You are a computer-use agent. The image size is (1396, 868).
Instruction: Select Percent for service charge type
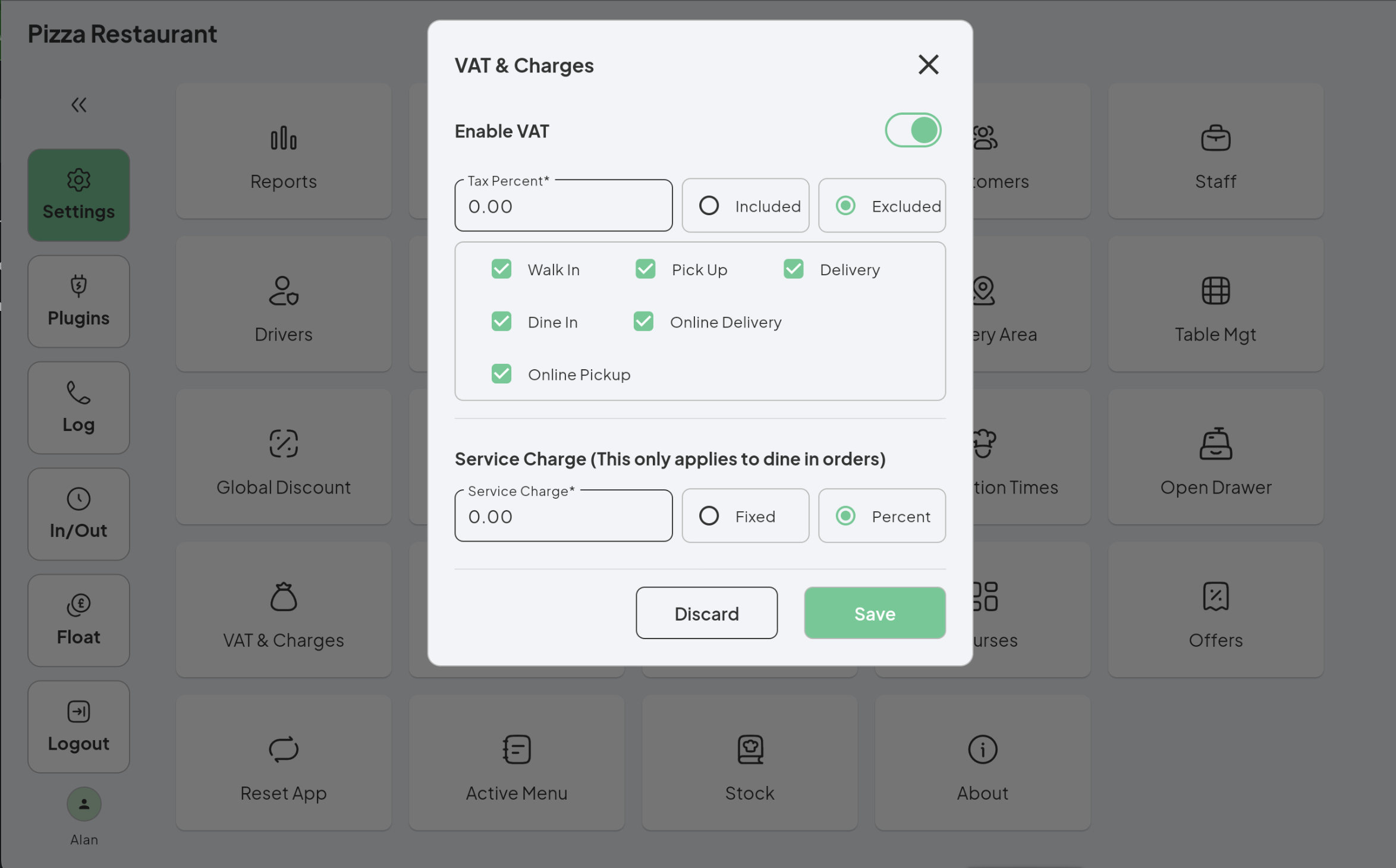pos(845,515)
